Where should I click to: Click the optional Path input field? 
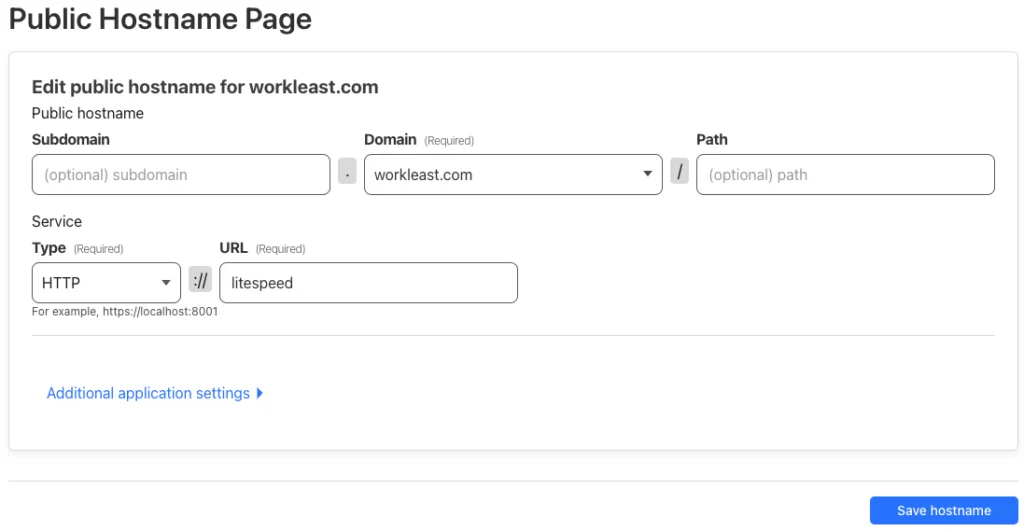845,174
